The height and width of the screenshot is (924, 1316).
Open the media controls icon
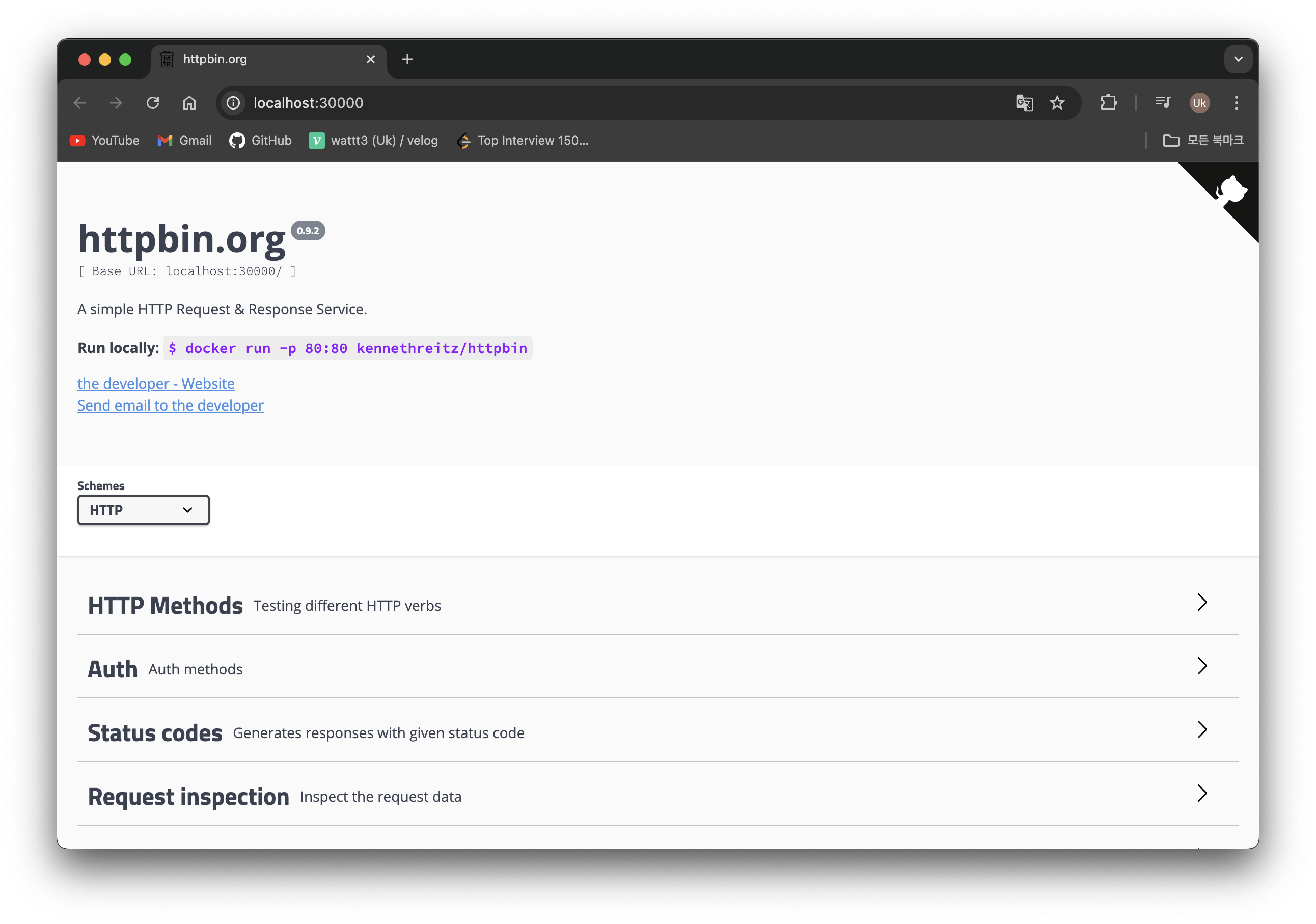1163,103
